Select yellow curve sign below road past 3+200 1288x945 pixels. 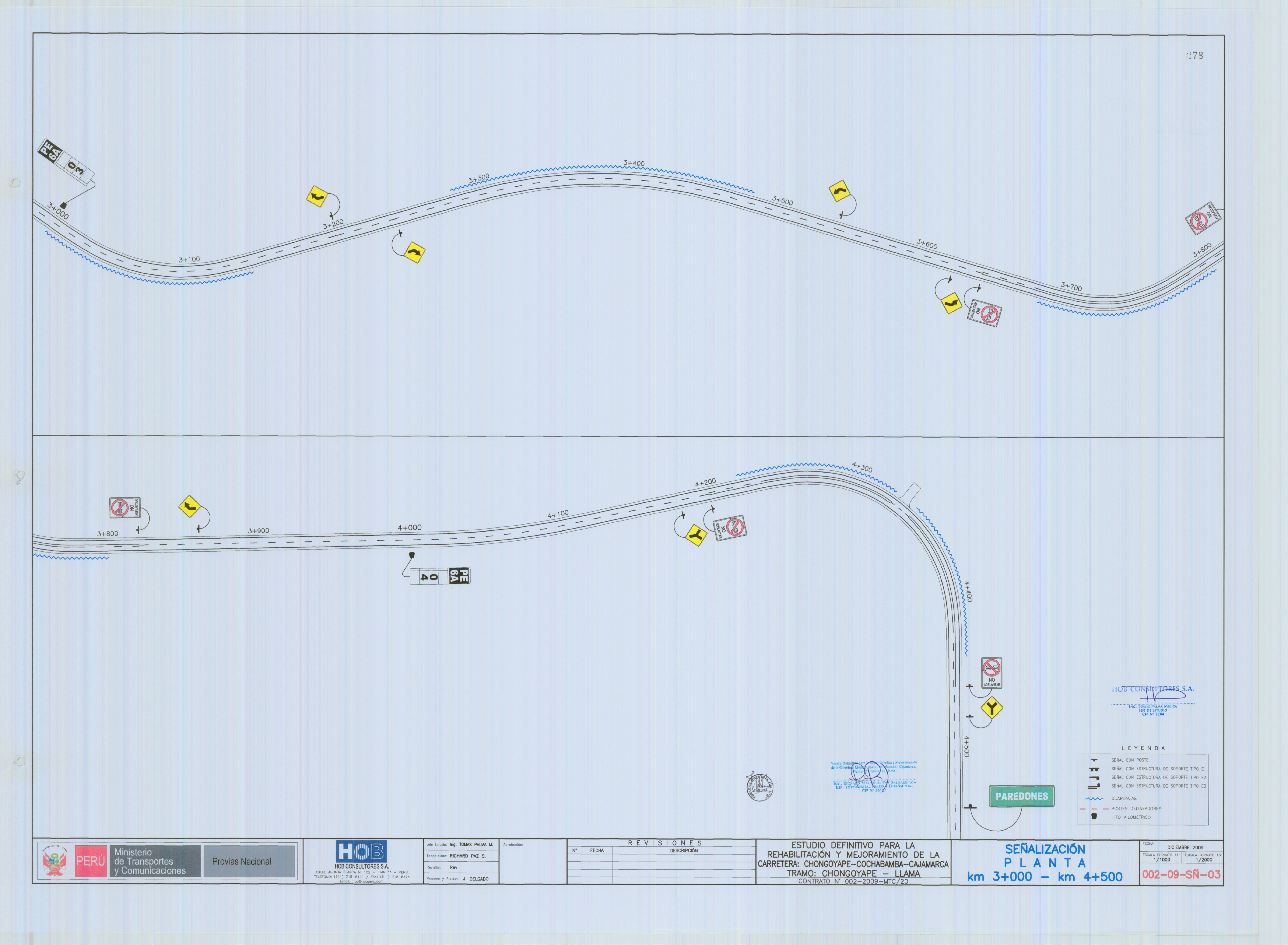(x=414, y=252)
